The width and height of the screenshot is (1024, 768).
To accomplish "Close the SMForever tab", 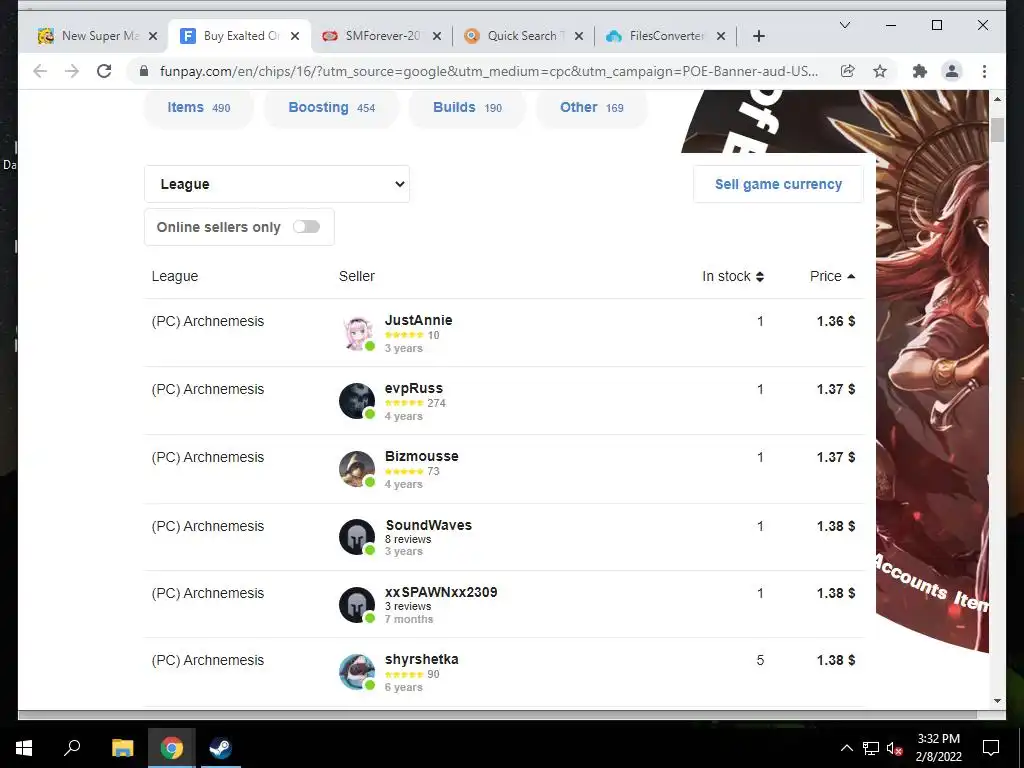I will [x=437, y=36].
